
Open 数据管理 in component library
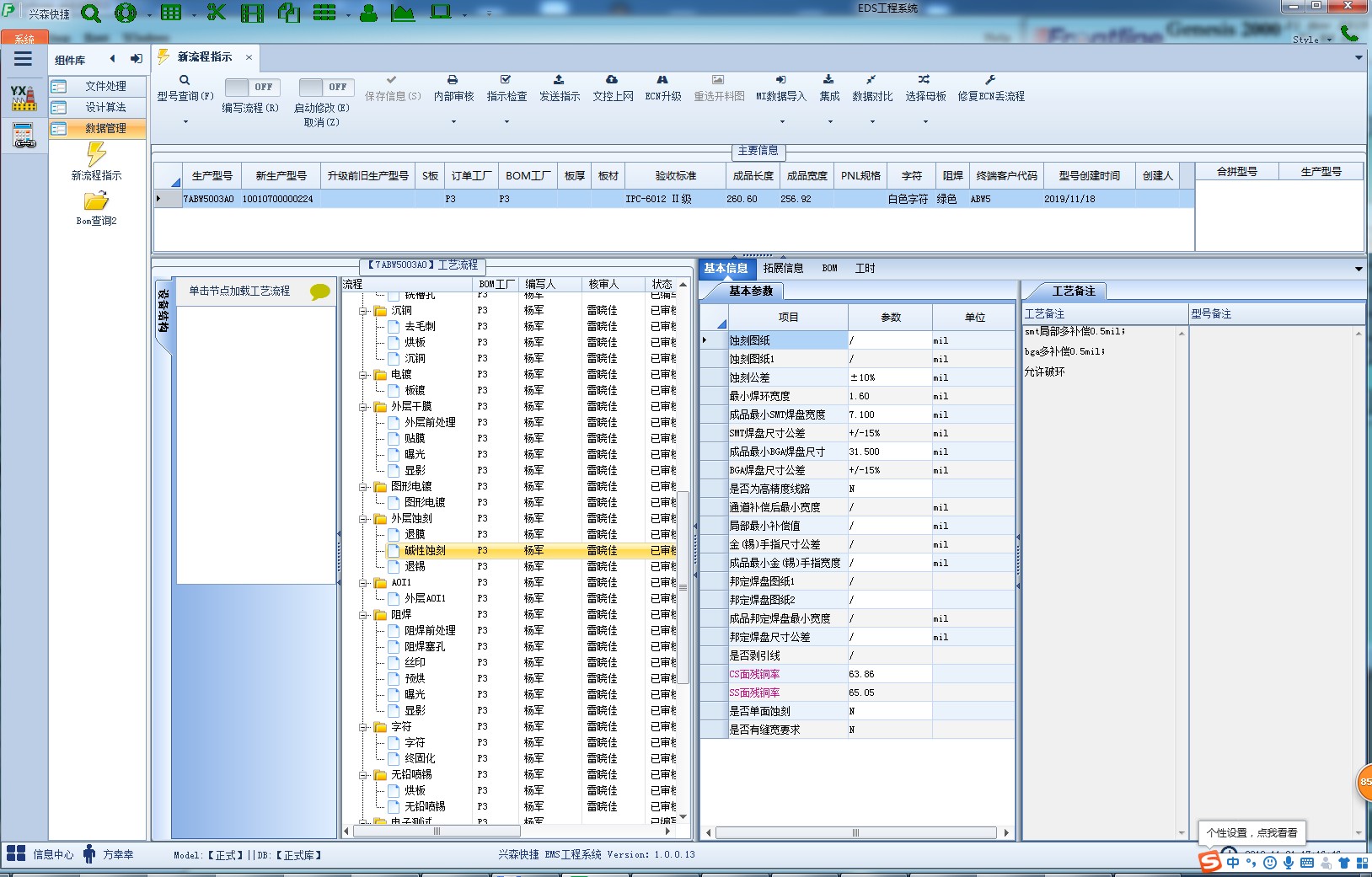98,128
